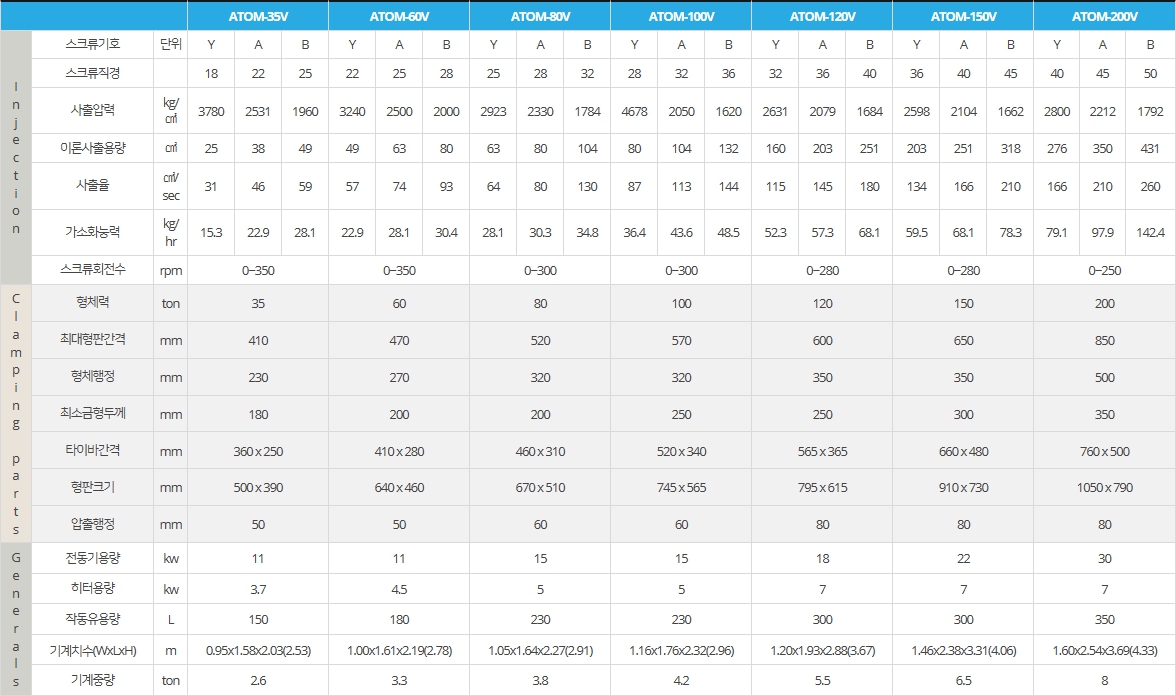Click the 스크류기호 row label

tap(93, 44)
